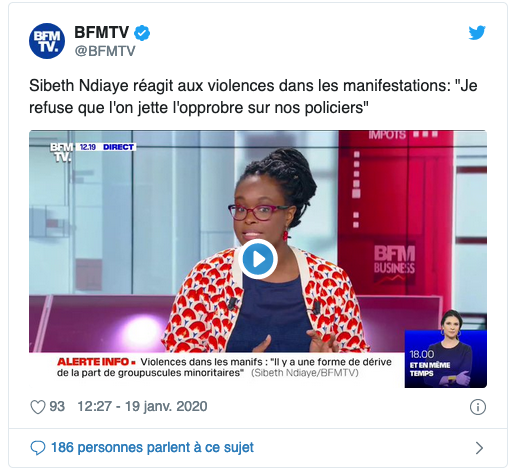This screenshot has height=469, width=516.
Task: Open the tweet info icon
Action: coord(478,407)
